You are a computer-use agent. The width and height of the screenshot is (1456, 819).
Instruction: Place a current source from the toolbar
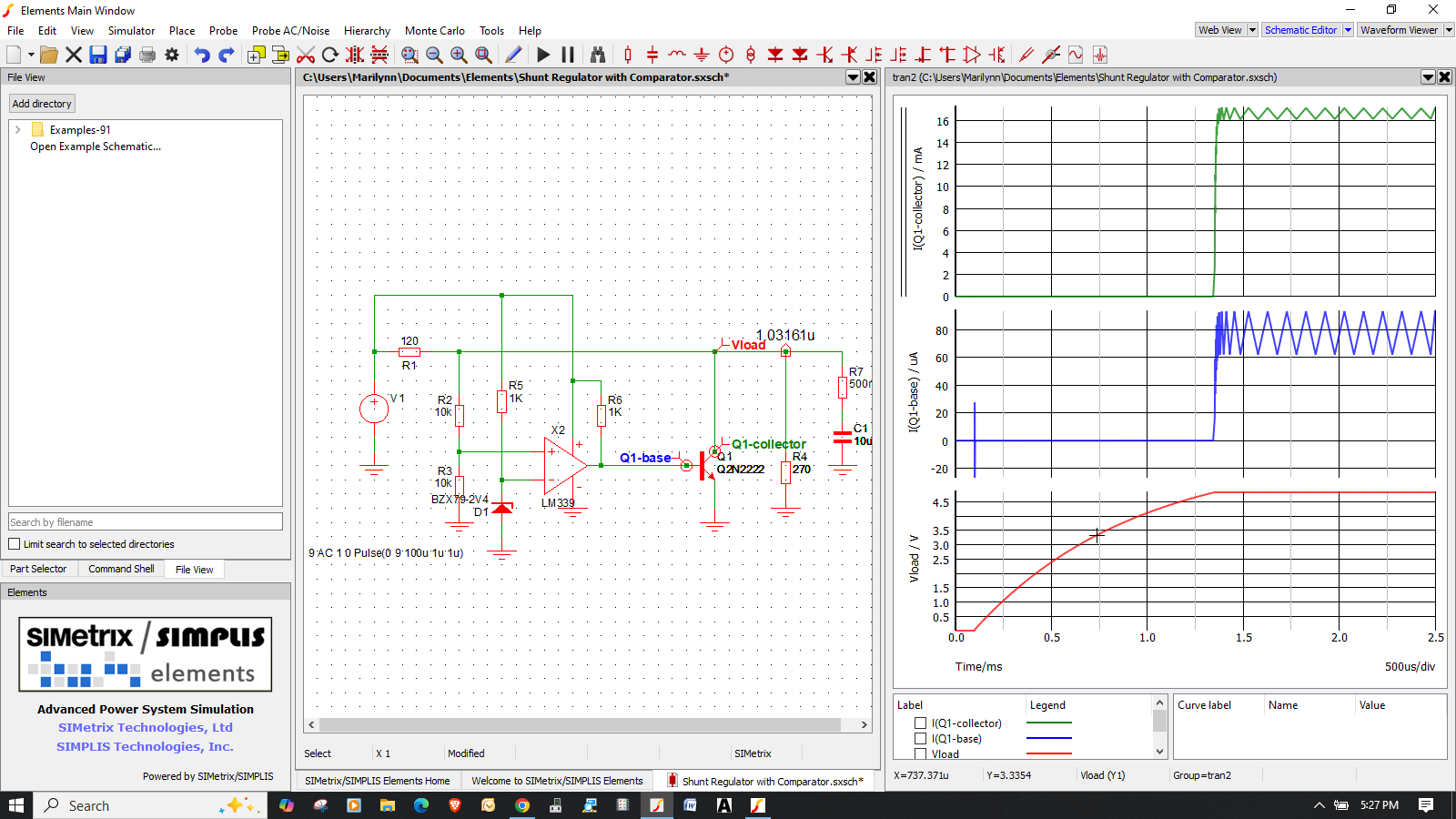[x=751, y=55]
